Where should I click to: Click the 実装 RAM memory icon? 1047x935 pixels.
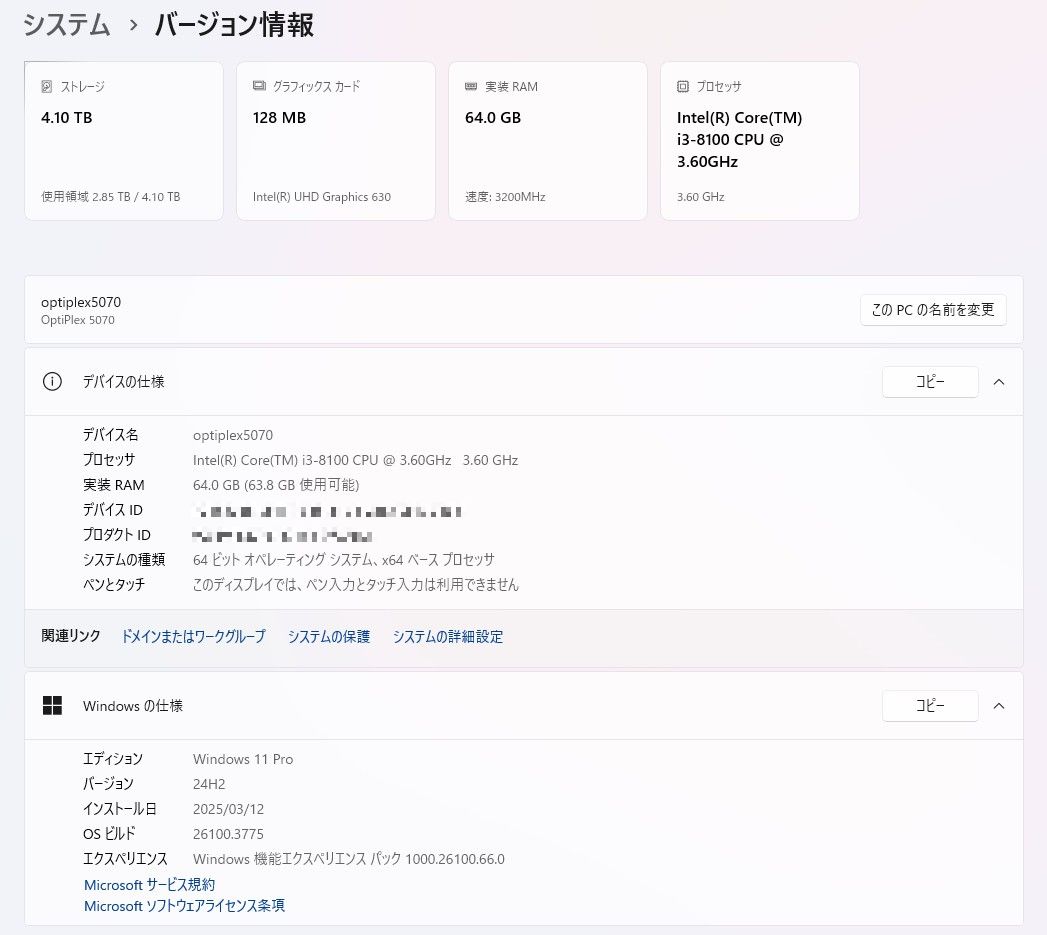[471, 86]
